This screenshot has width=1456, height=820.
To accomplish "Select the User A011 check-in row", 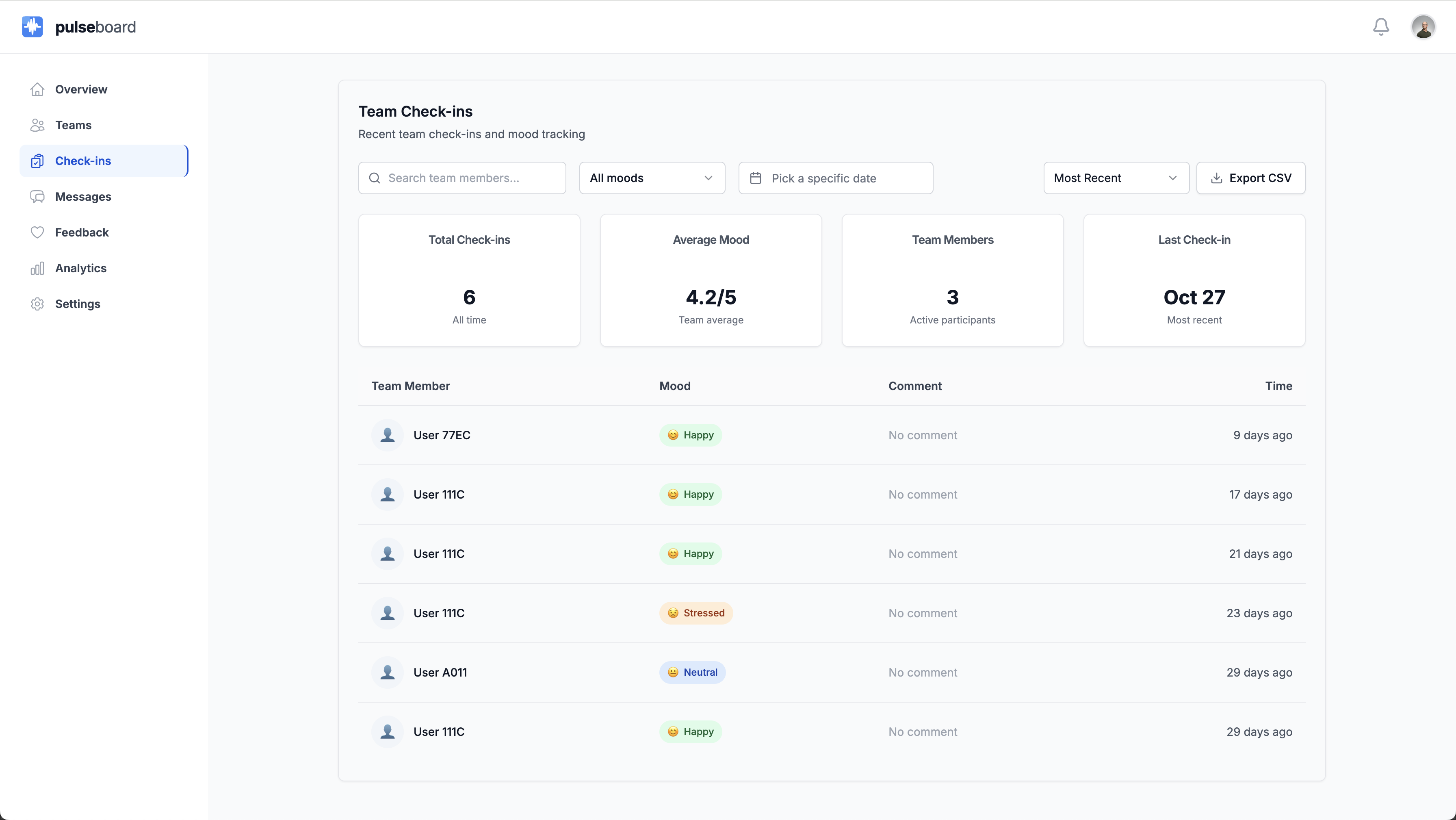I will (x=831, y=672).
